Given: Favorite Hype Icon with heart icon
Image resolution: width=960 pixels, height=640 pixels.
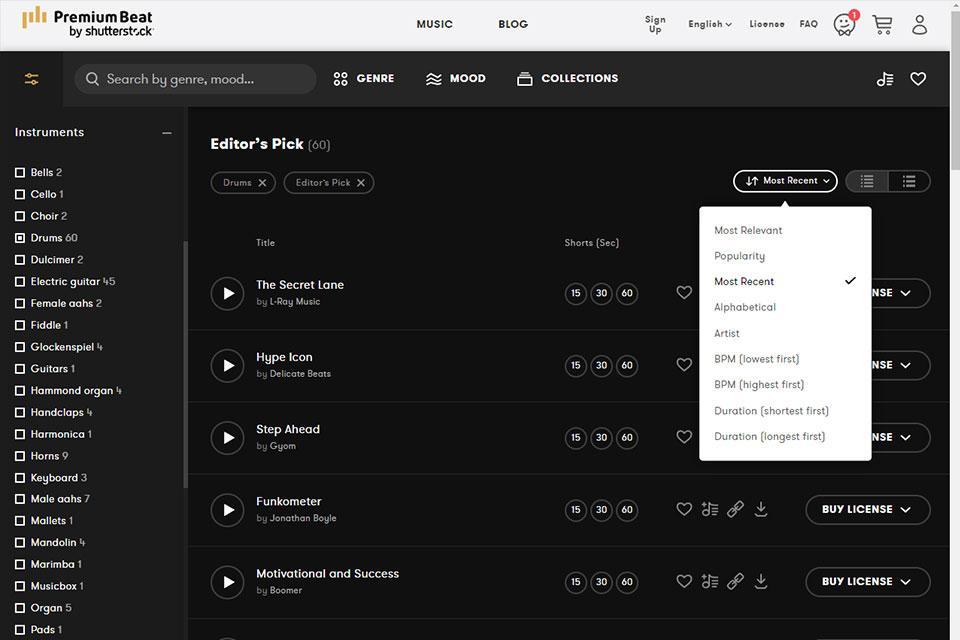Looking at the screenshot, I should tap(684, 365).
